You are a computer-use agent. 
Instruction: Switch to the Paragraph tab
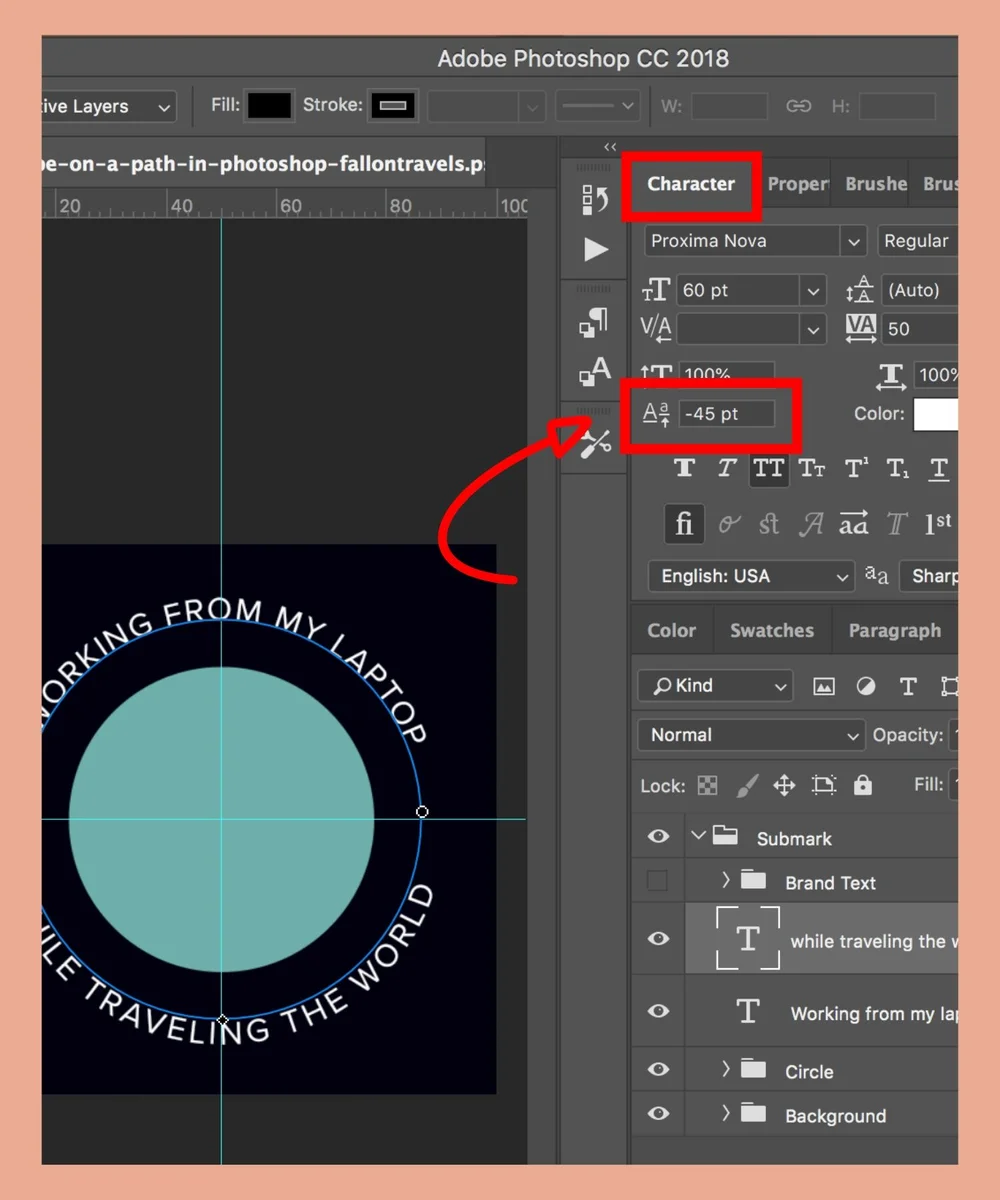pyautogui.click(x=894, y=630)
